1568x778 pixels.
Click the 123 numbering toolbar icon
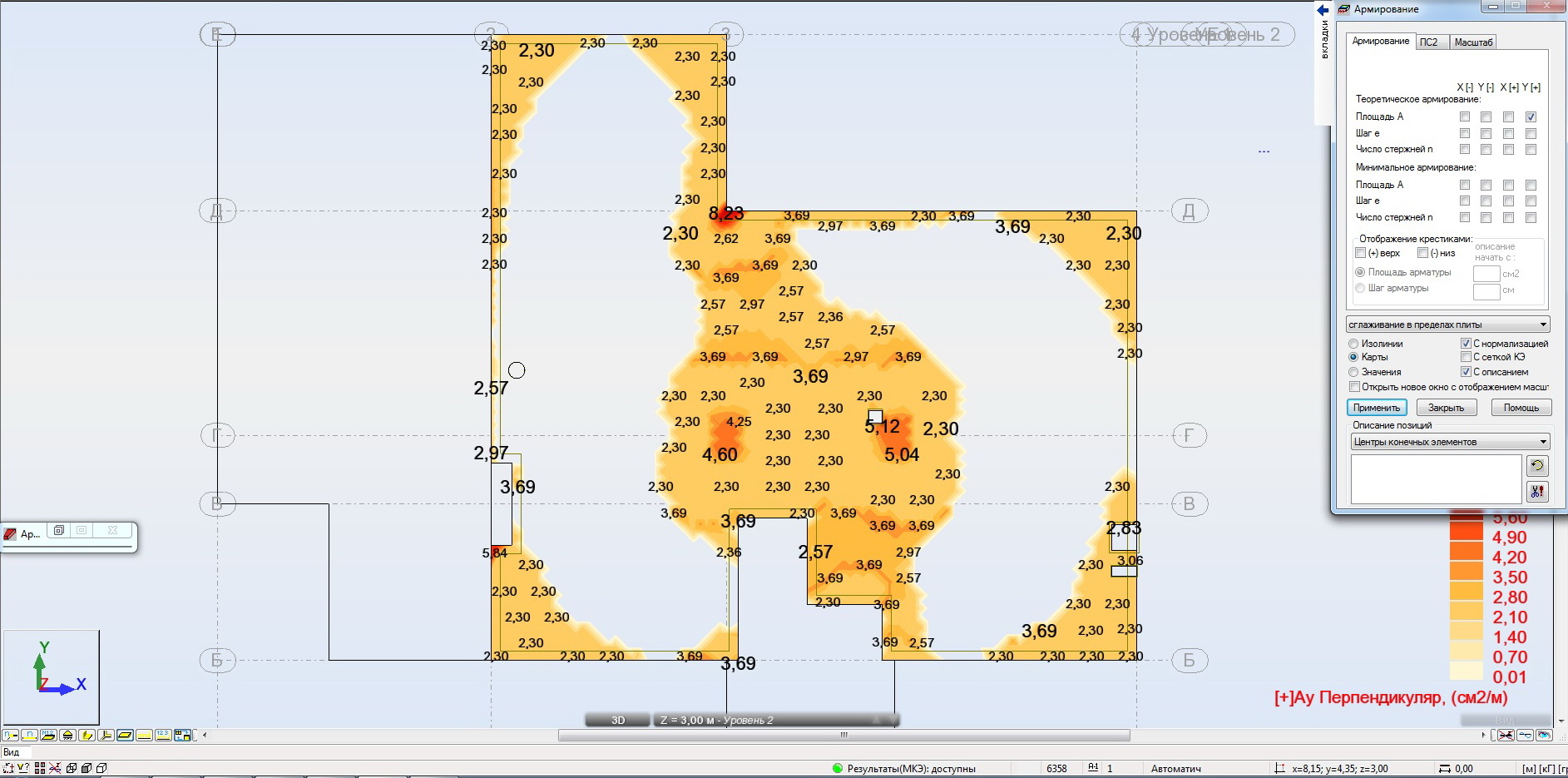point(163,736)
